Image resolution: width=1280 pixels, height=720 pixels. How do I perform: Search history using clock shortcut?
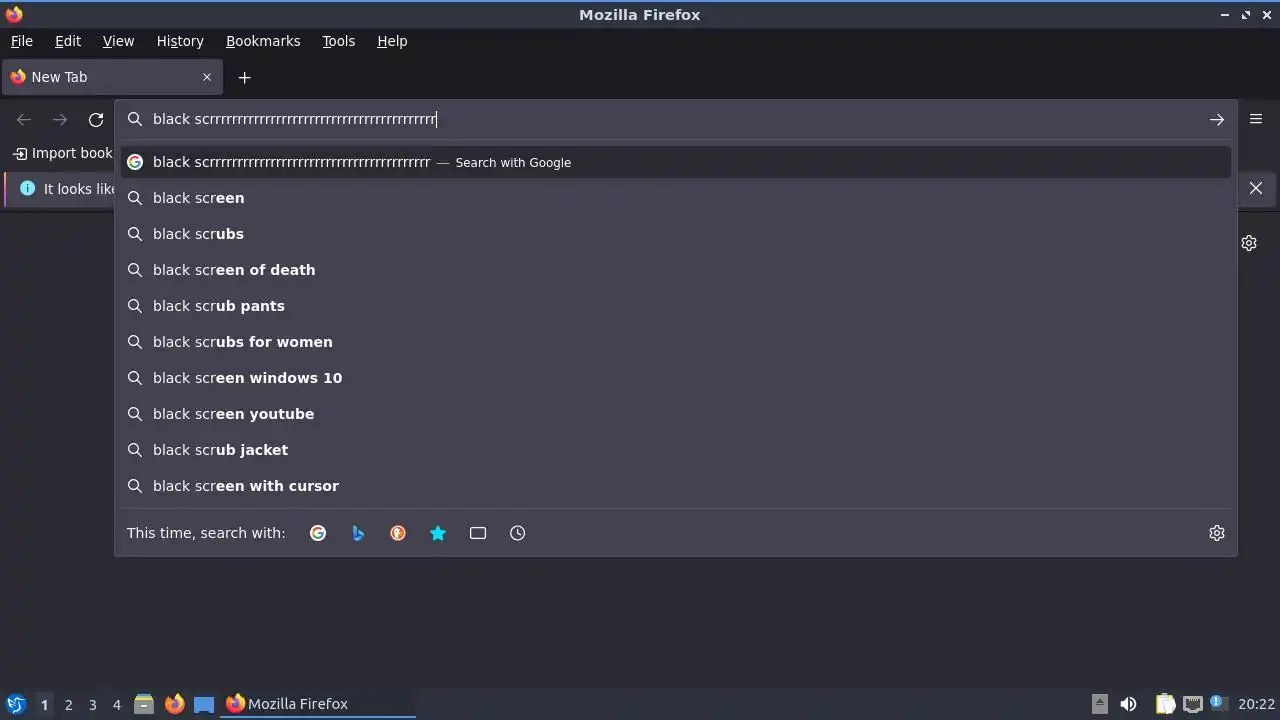click(x=518, y=533)
